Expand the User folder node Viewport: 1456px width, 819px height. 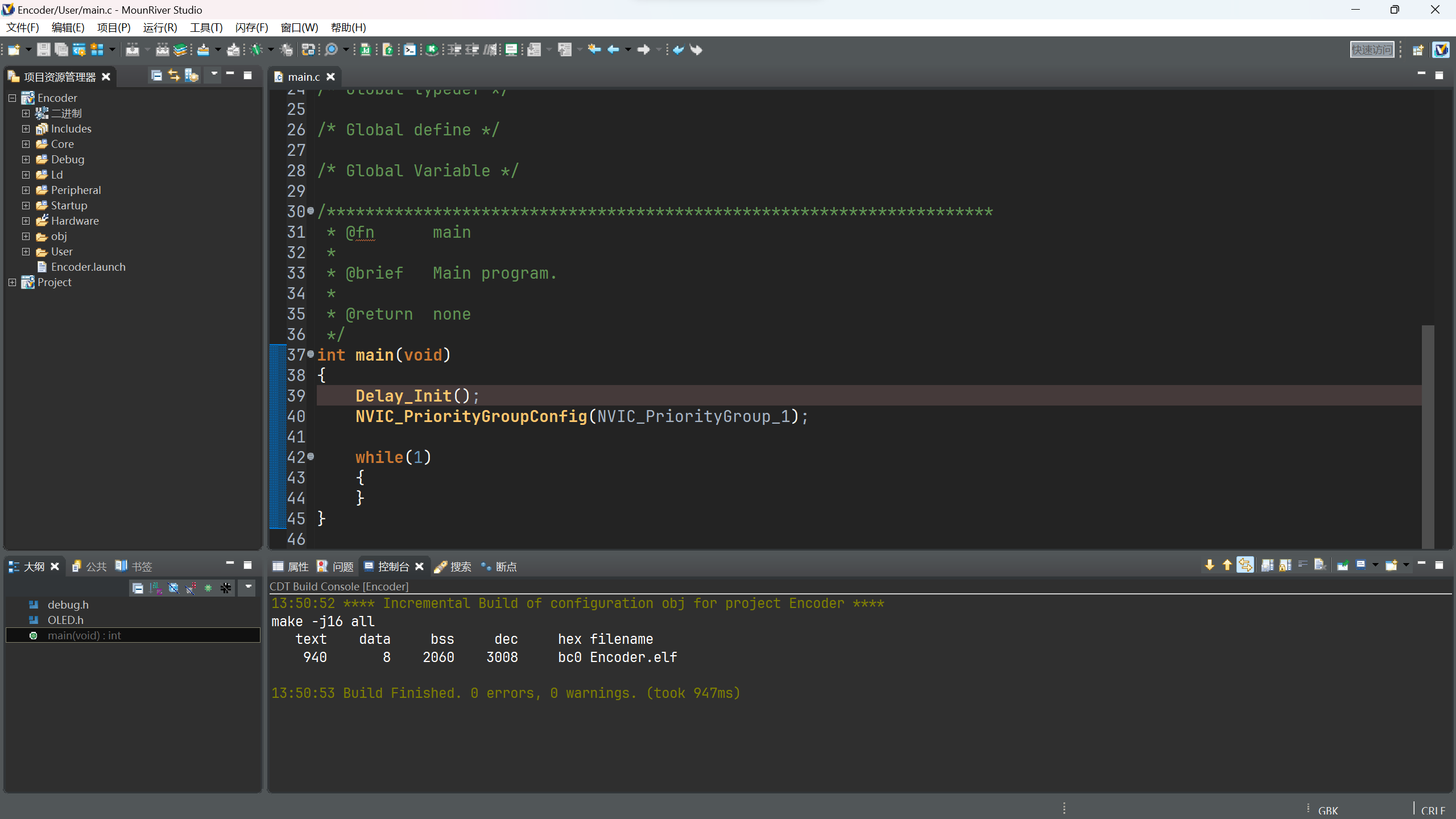26,251
